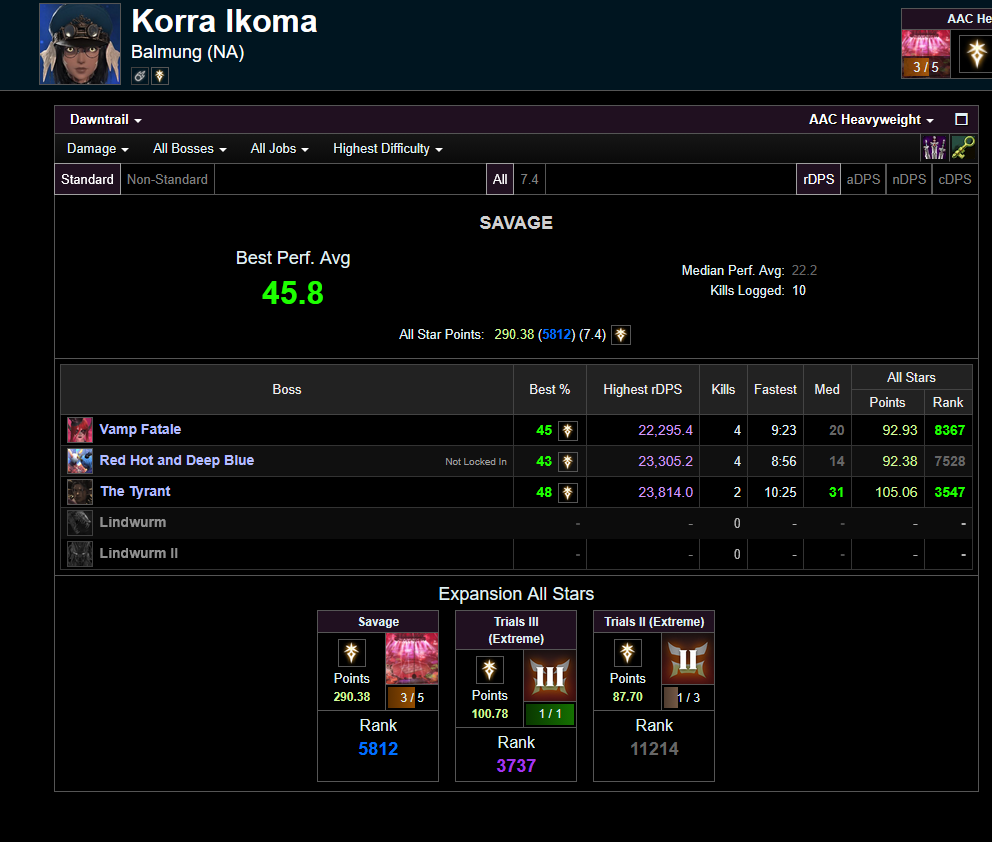Click the Trials II roman numeral emblem

(688, 659)
